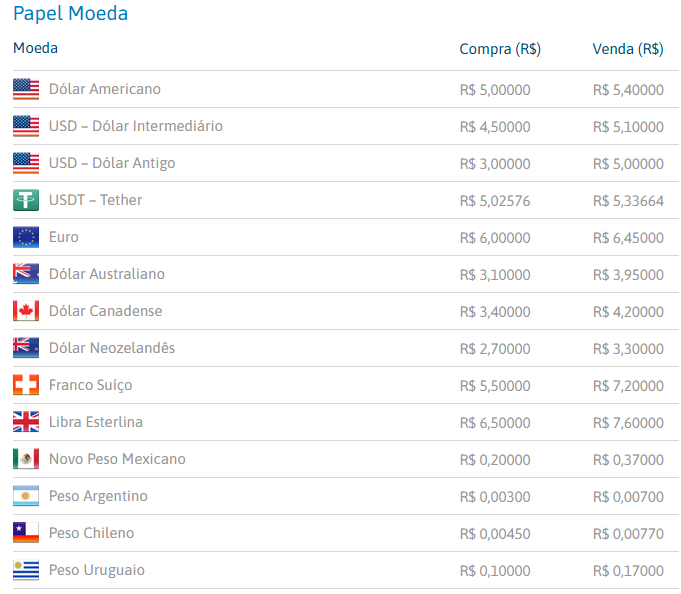The height and width of the screenshot is (594, 681).
Task: Click the Peso Uruguaio flag icon
Action: 26,570
